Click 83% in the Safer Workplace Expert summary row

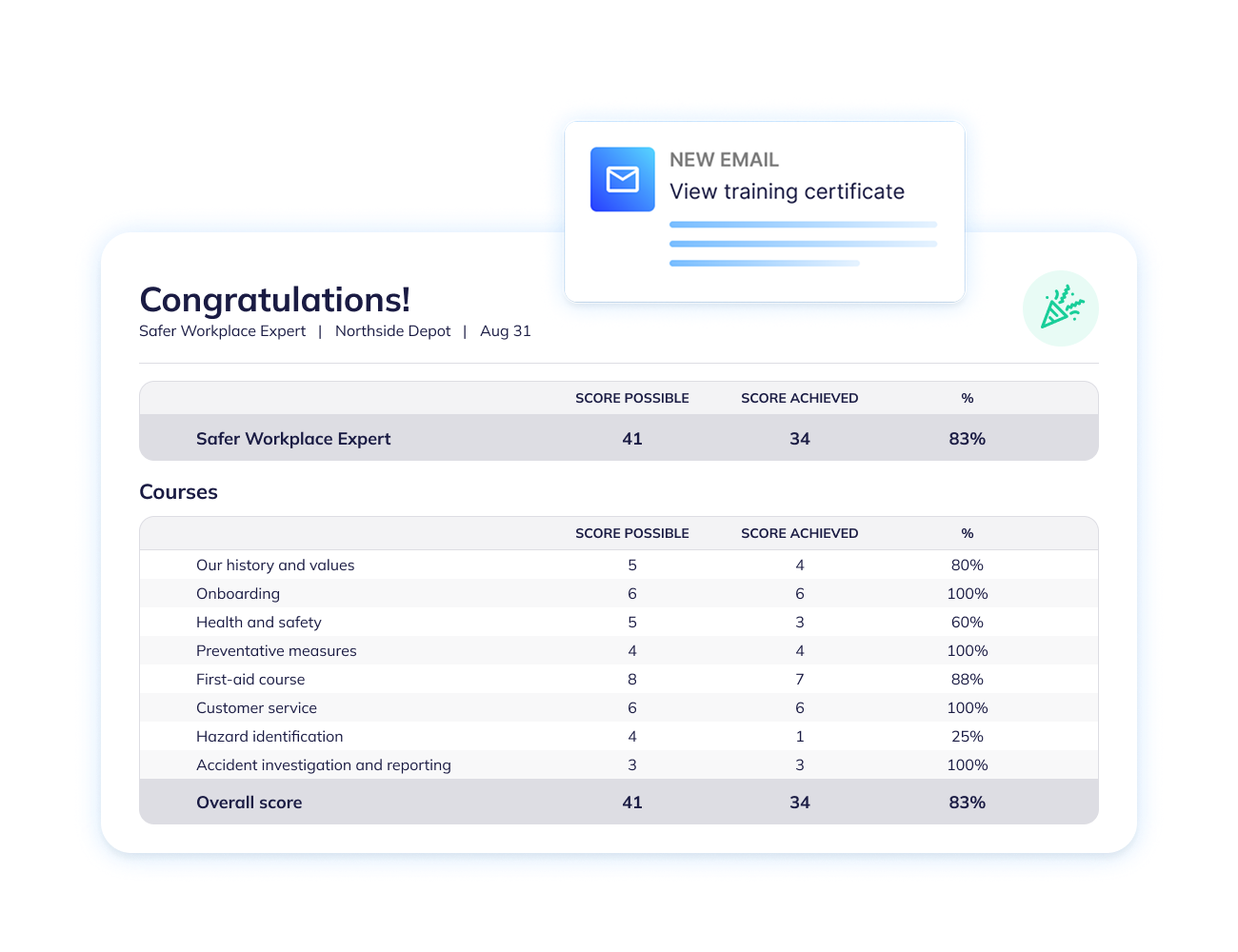(968, 439)
